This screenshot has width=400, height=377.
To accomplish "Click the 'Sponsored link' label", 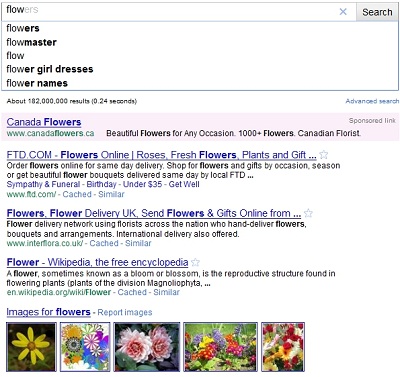I will (372, 121).
